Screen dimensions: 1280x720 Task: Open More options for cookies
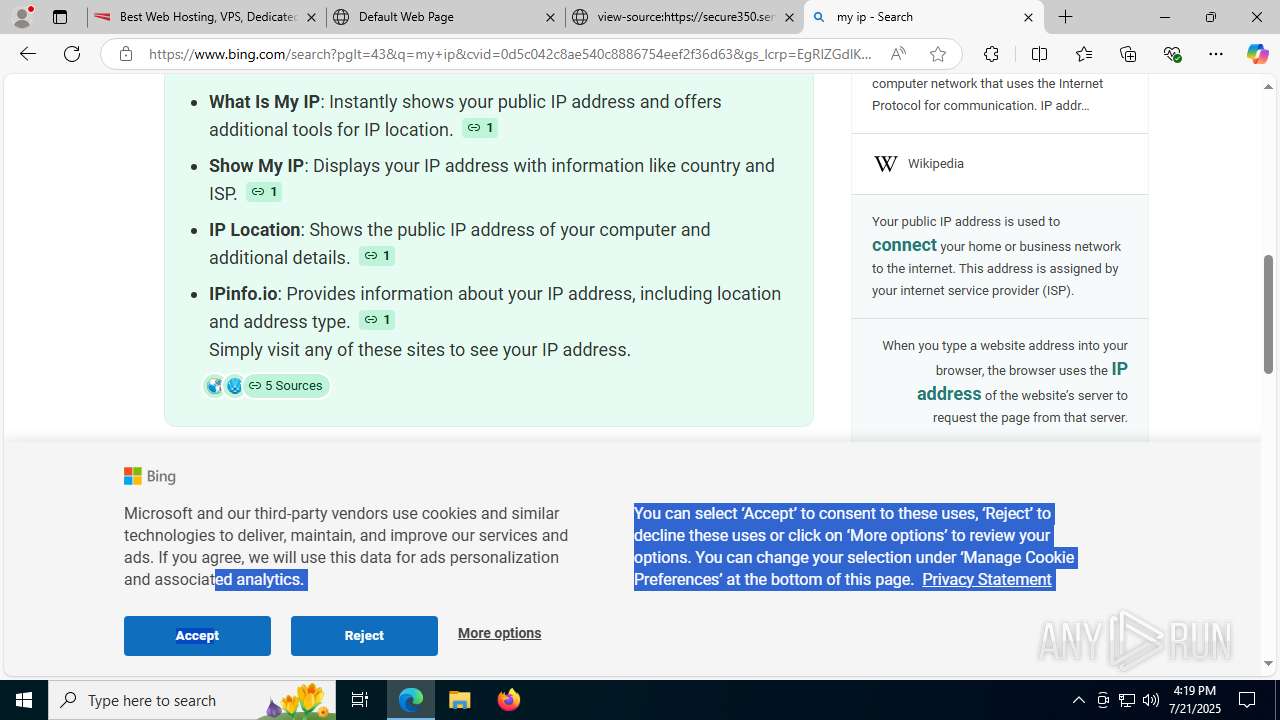499,633
